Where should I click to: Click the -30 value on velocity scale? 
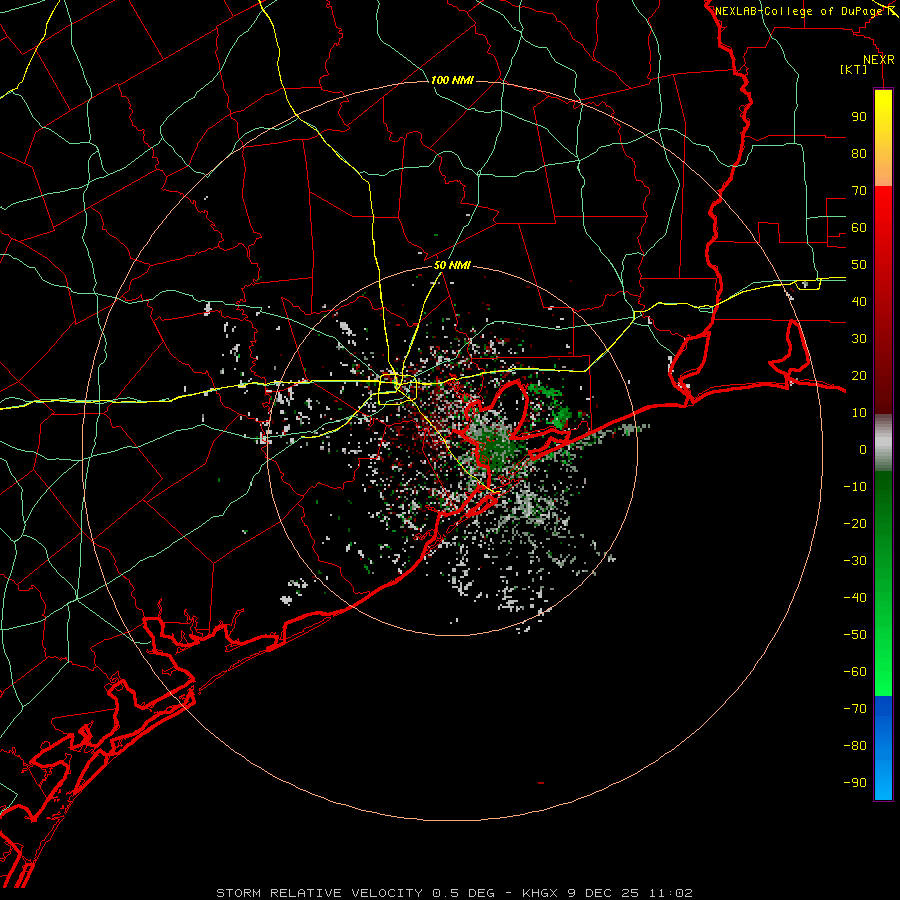(855, 561)
